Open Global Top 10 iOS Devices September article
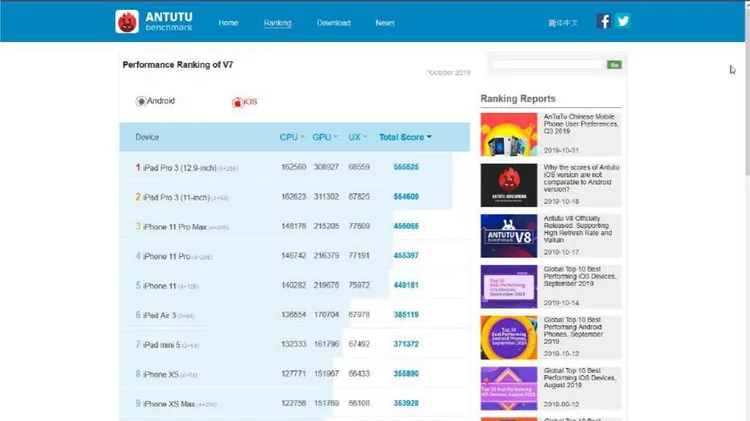750x421 pixels. 580,277
